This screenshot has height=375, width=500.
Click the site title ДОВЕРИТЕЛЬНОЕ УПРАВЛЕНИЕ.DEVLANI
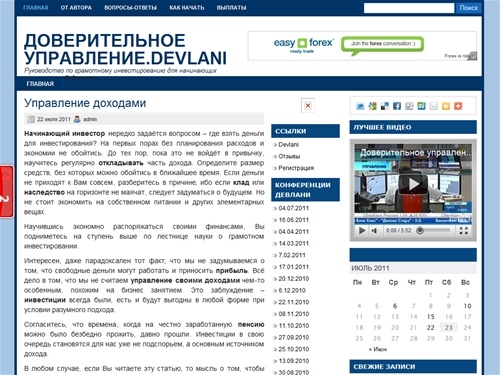click(x=125, y=49)
